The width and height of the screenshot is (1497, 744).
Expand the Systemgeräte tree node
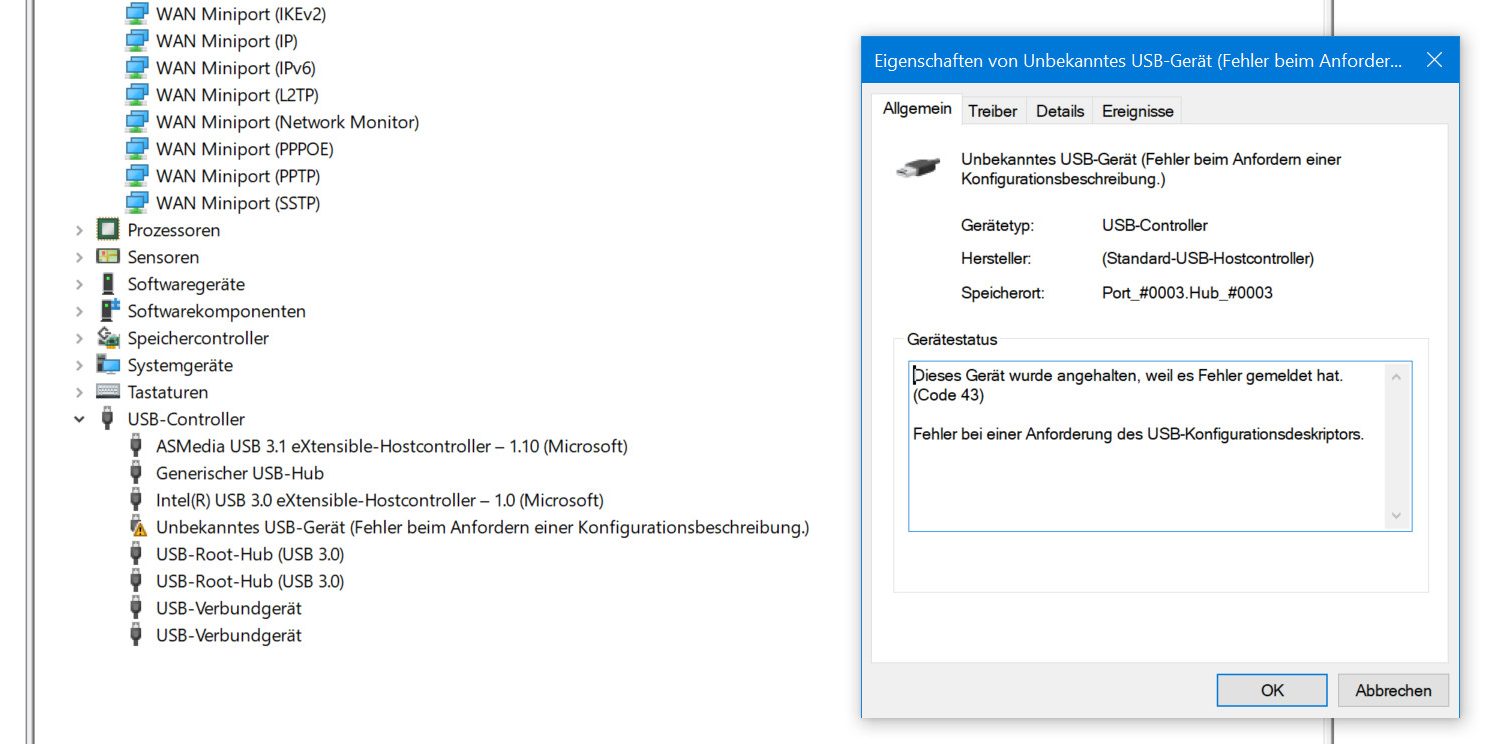(x=79, y=366)
